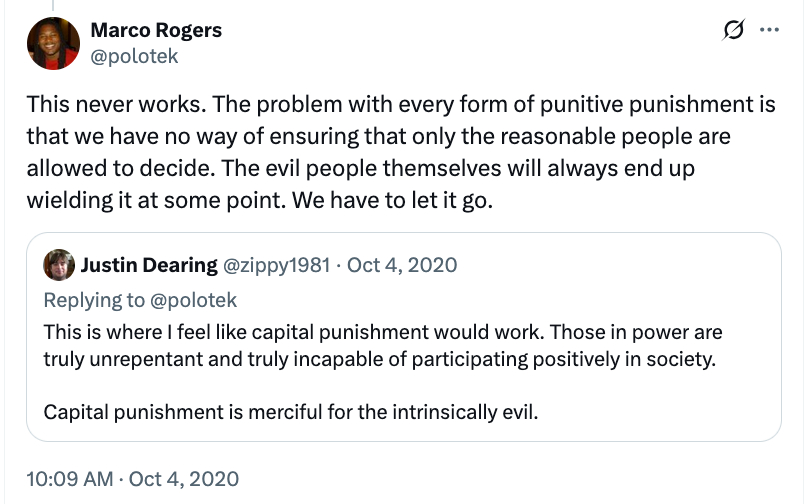This screenshot has height=504, width=808.
Task: Click Marco Rogers' profile avatar
Action: 48,43
